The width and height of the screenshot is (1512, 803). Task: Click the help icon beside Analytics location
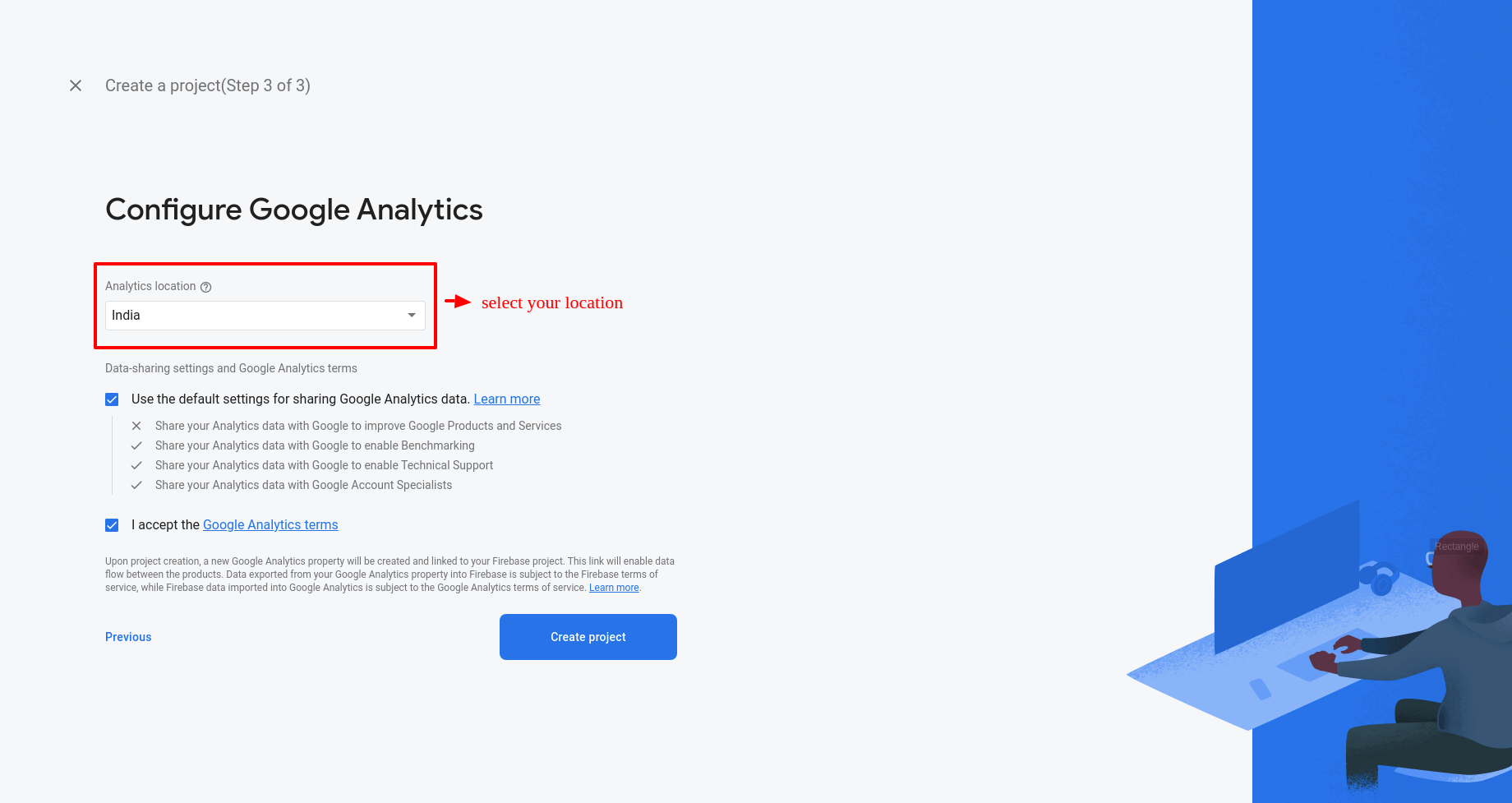pyautogui.click(x=206, y=287)
